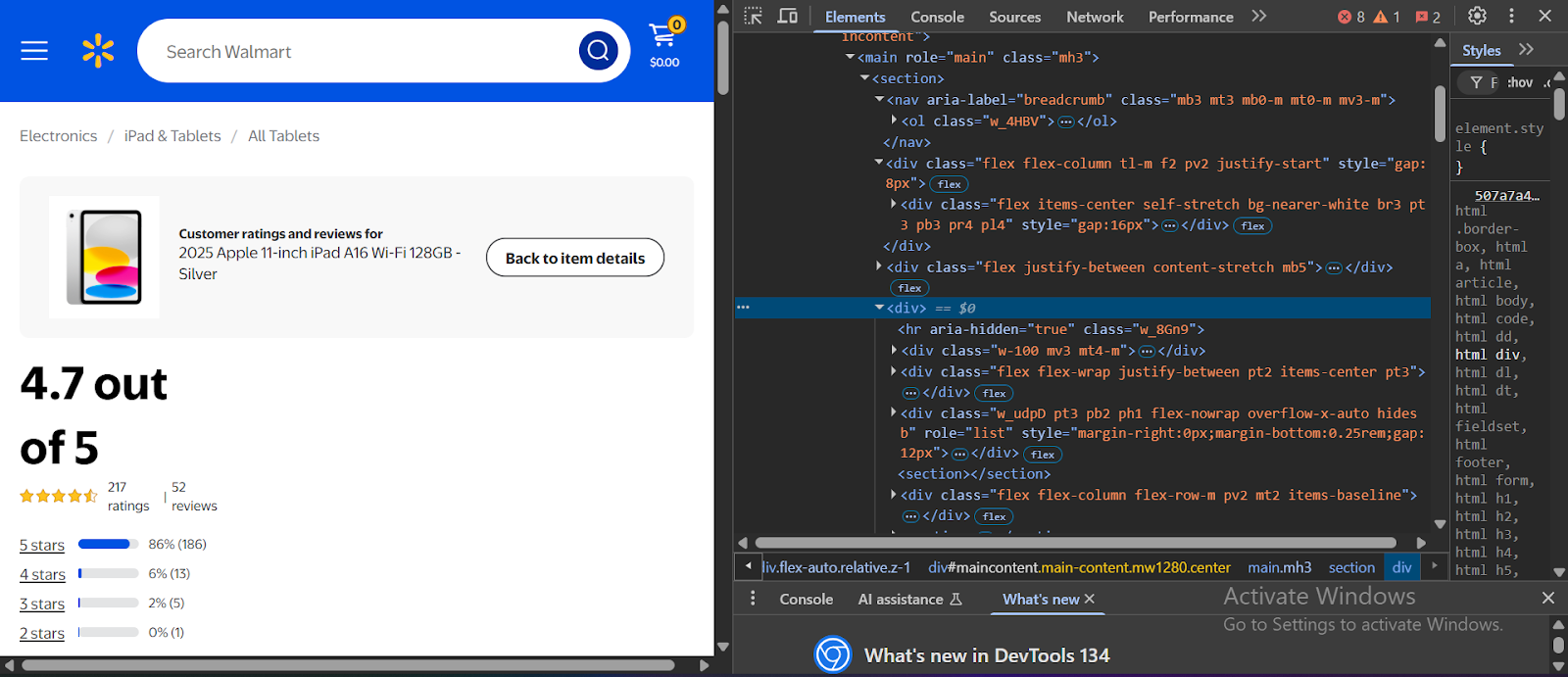Filter reviews by 3 stars
Image resolution: width=1568 pixels, height=677 pixels.
click(42, 604)
